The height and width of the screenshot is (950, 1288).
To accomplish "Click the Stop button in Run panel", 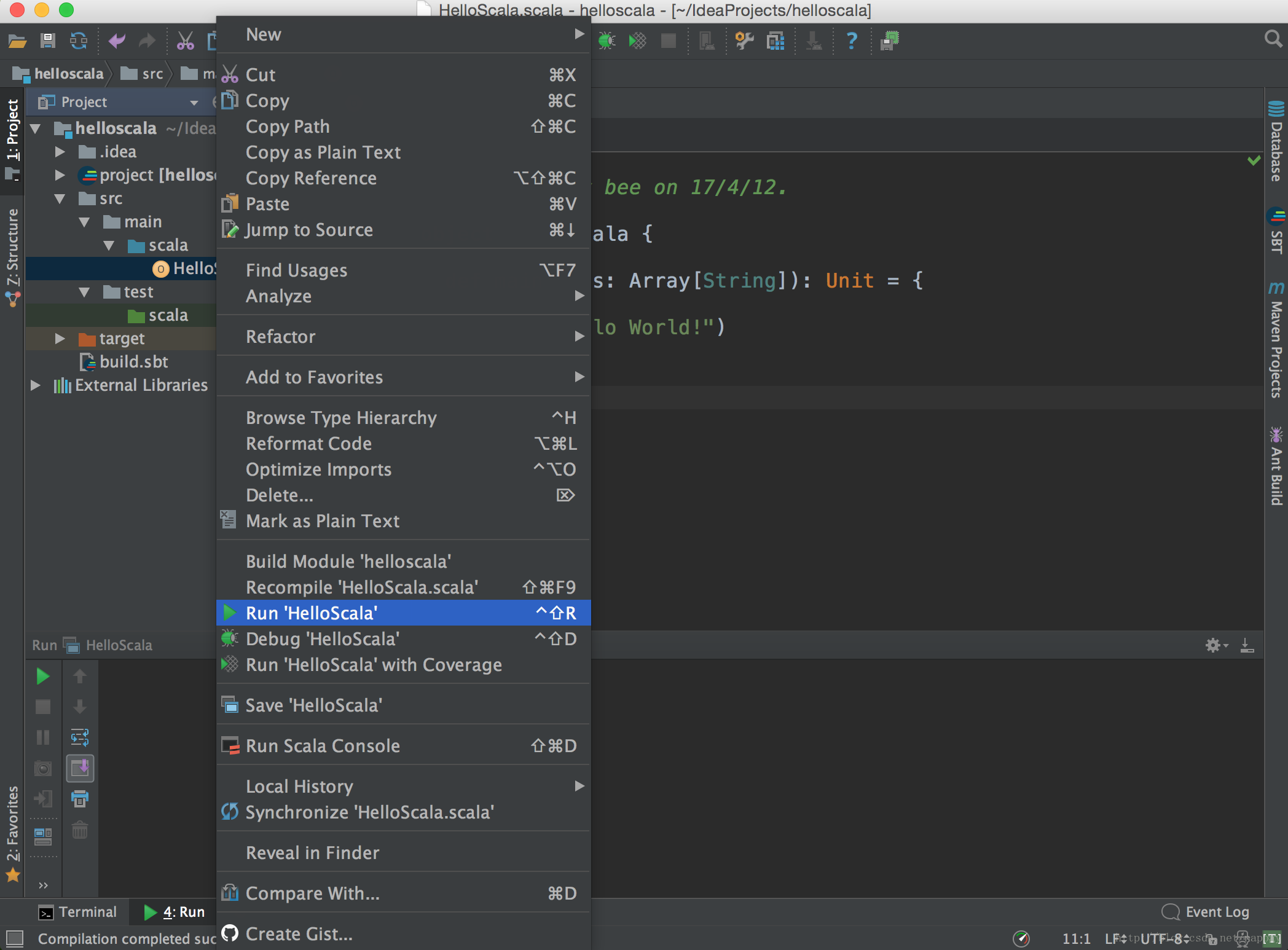I will point(42,707).
